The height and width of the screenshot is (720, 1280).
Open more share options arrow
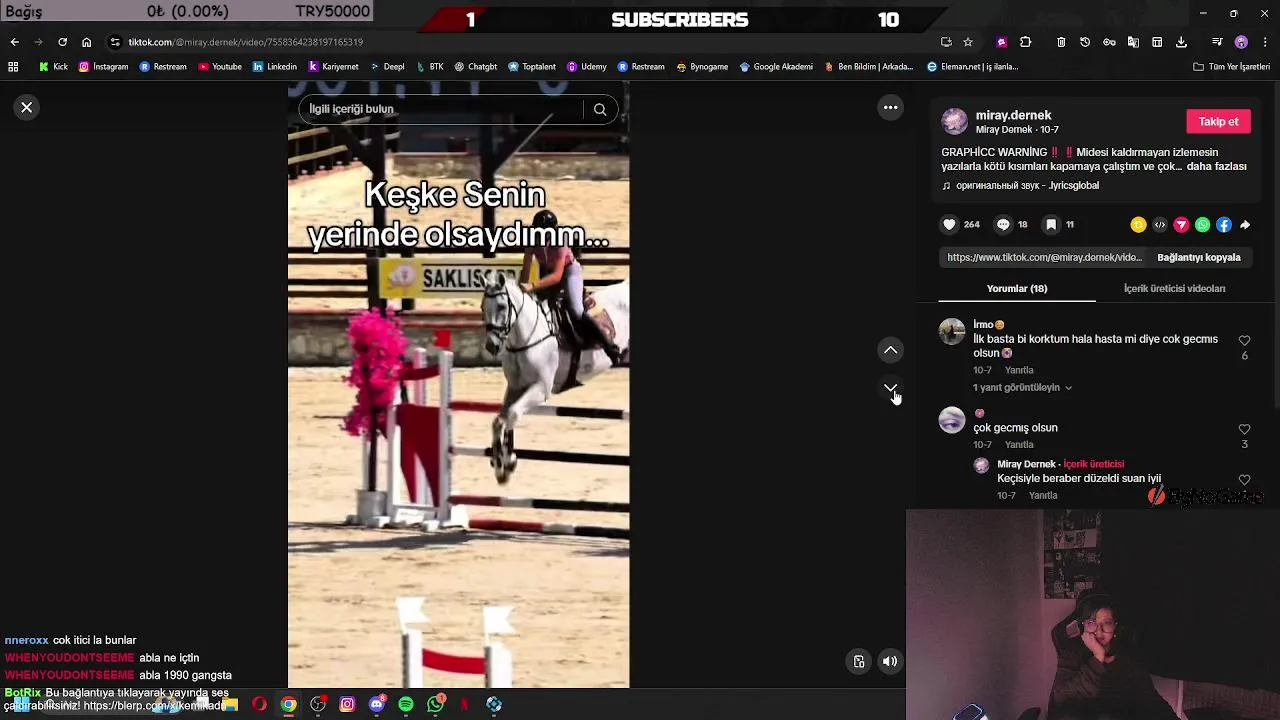(x=1245, y=225)
